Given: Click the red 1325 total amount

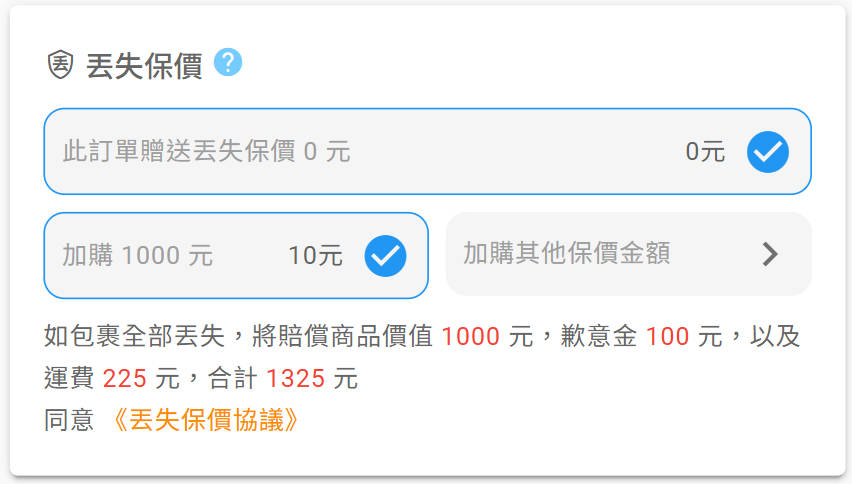Looking at the screenshot, I should pos(296,378).
